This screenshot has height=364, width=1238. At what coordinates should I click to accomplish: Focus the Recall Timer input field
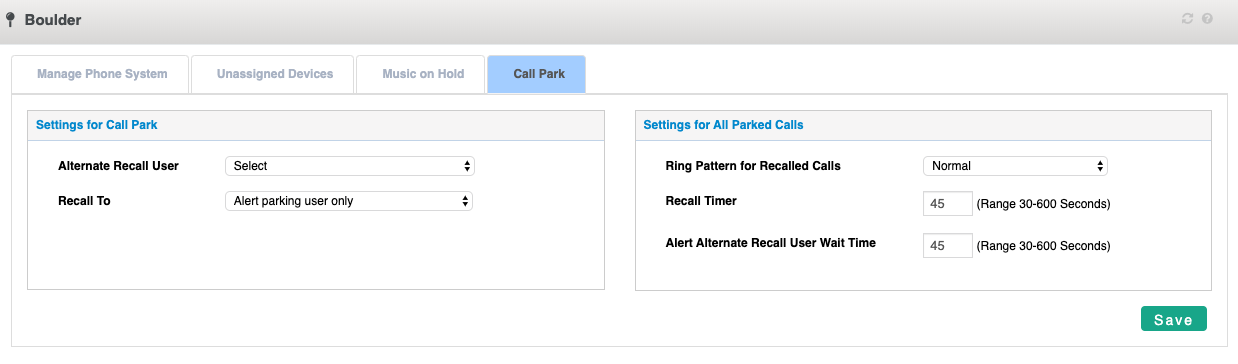coord(948,204)
